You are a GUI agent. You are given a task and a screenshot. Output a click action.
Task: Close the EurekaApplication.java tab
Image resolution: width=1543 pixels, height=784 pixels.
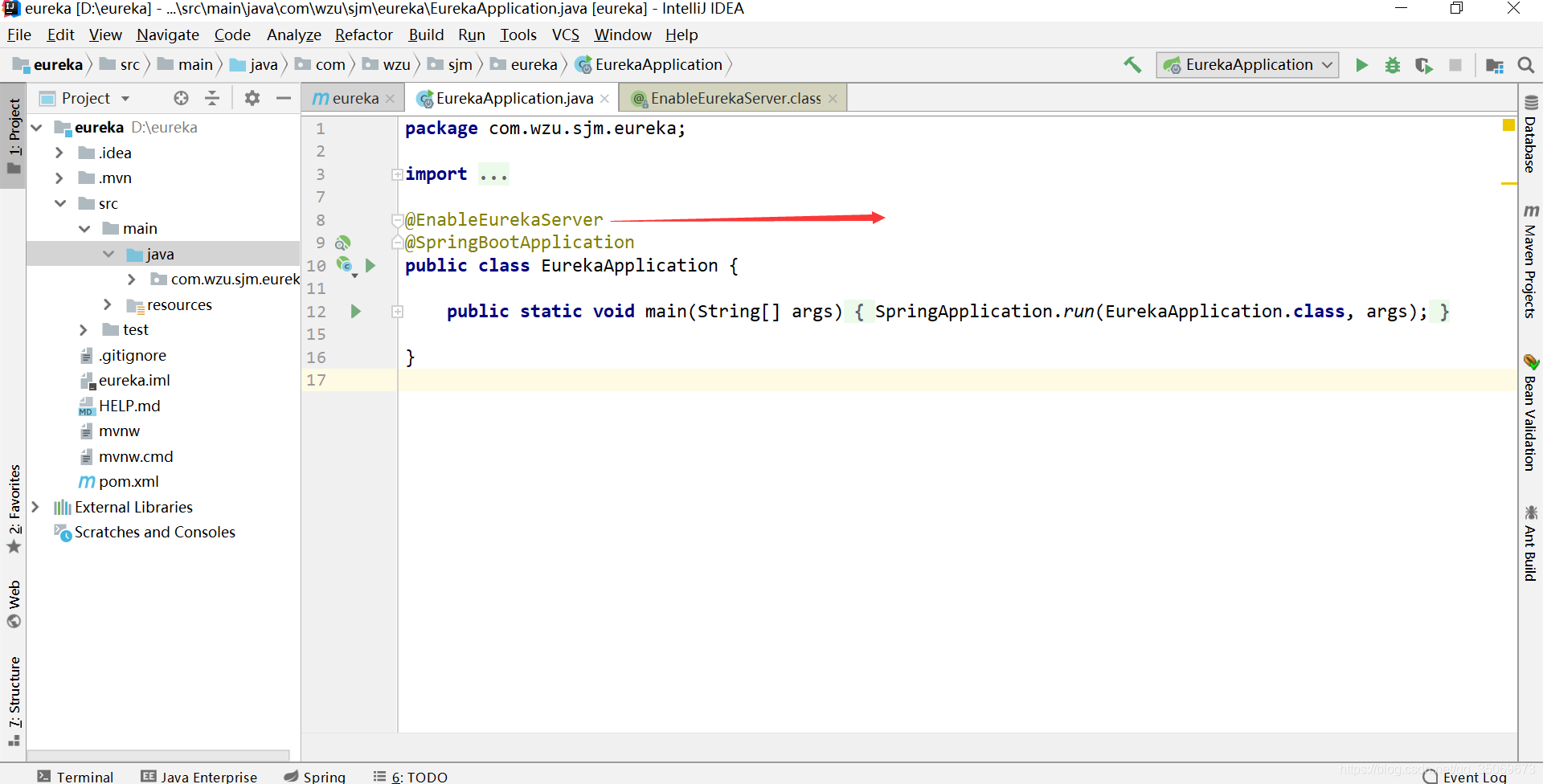point(604,98)
